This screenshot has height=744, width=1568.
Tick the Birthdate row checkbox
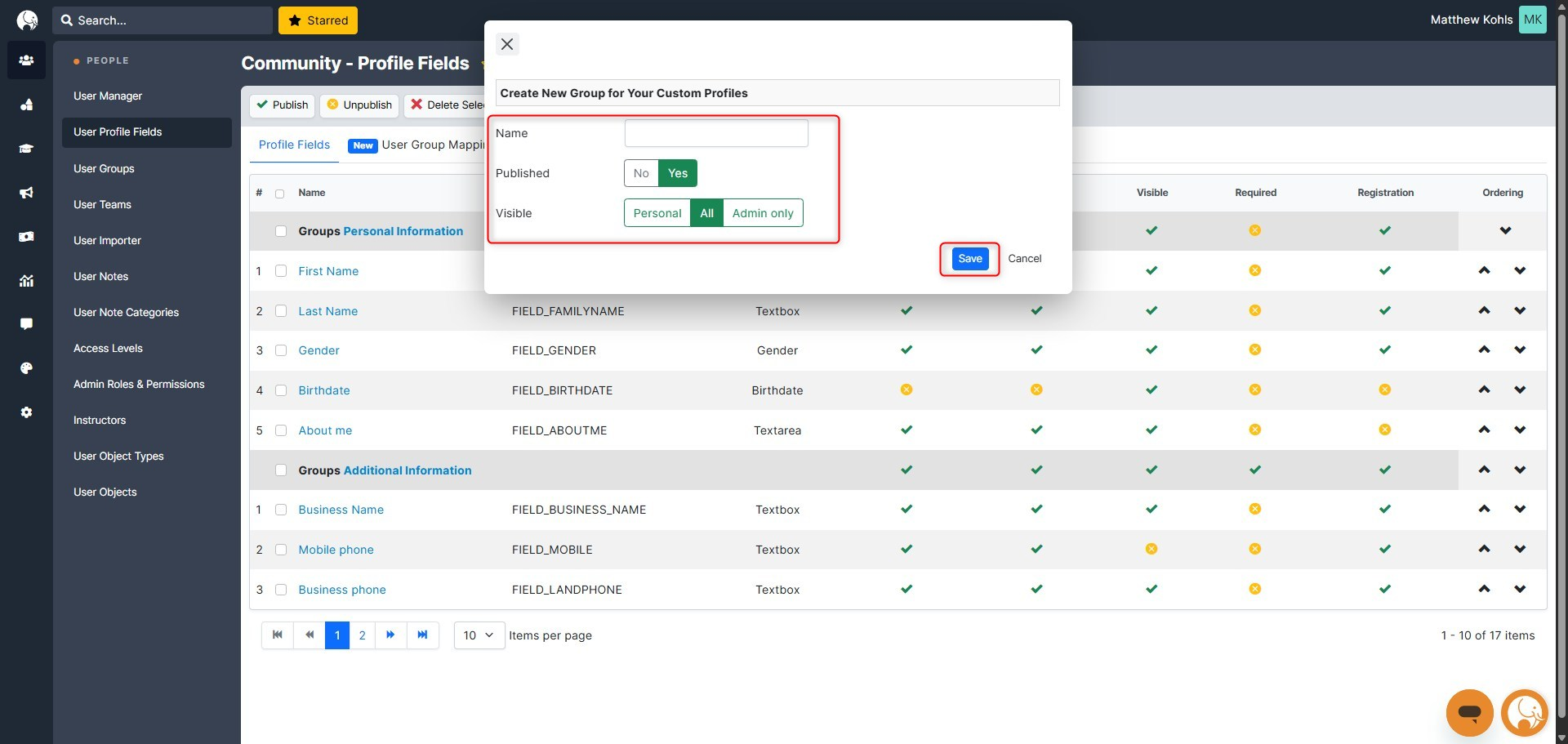(x=281, y=390)
